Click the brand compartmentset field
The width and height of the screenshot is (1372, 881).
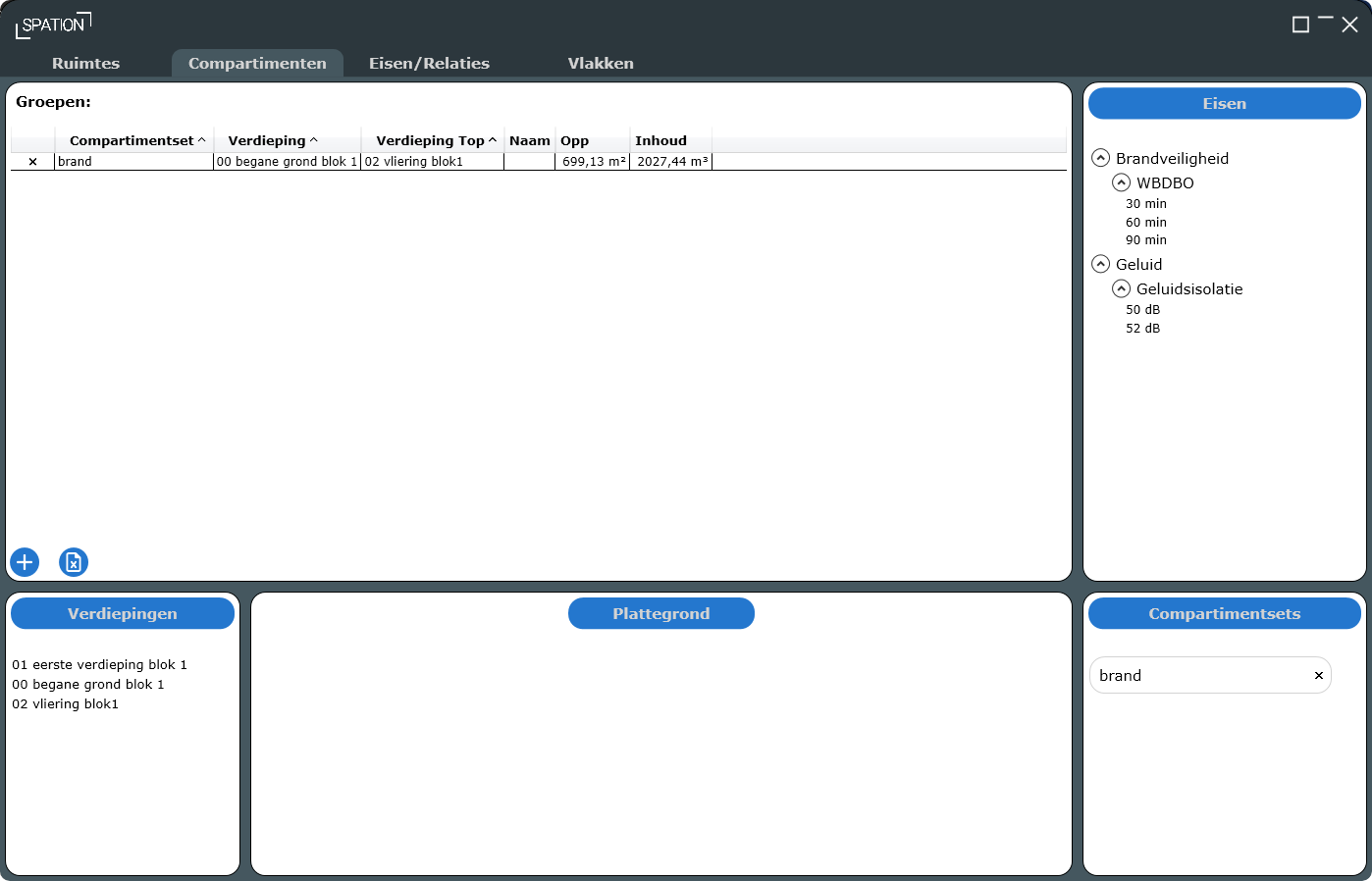tap(1210, 675)
